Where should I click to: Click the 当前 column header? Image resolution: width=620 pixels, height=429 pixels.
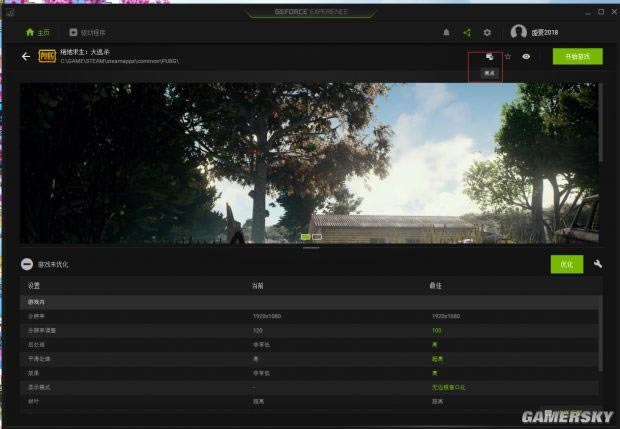pyautogui.click(x=257, y=285)
